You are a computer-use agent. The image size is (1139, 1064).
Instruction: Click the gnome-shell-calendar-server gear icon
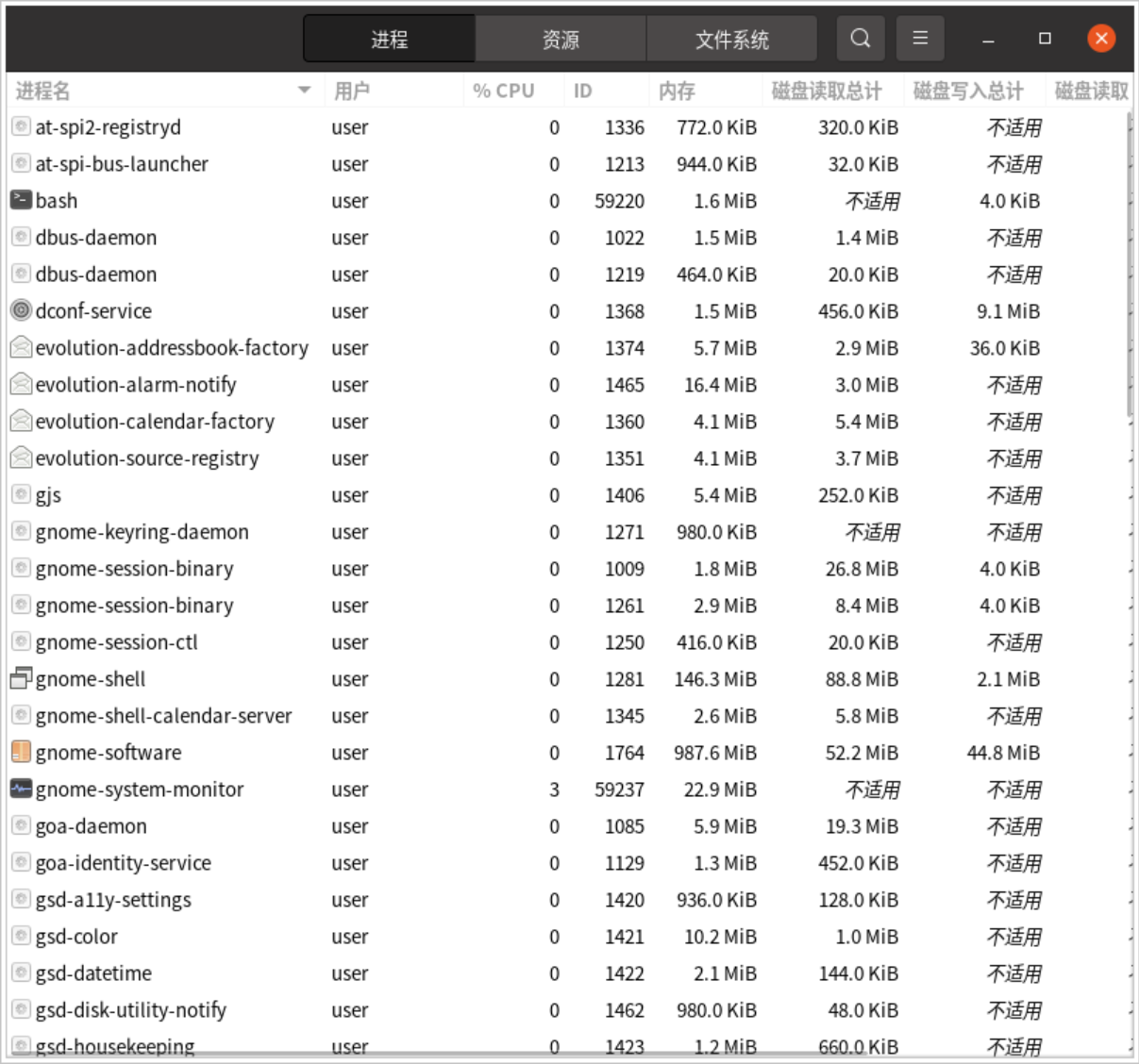pos(21,715)
